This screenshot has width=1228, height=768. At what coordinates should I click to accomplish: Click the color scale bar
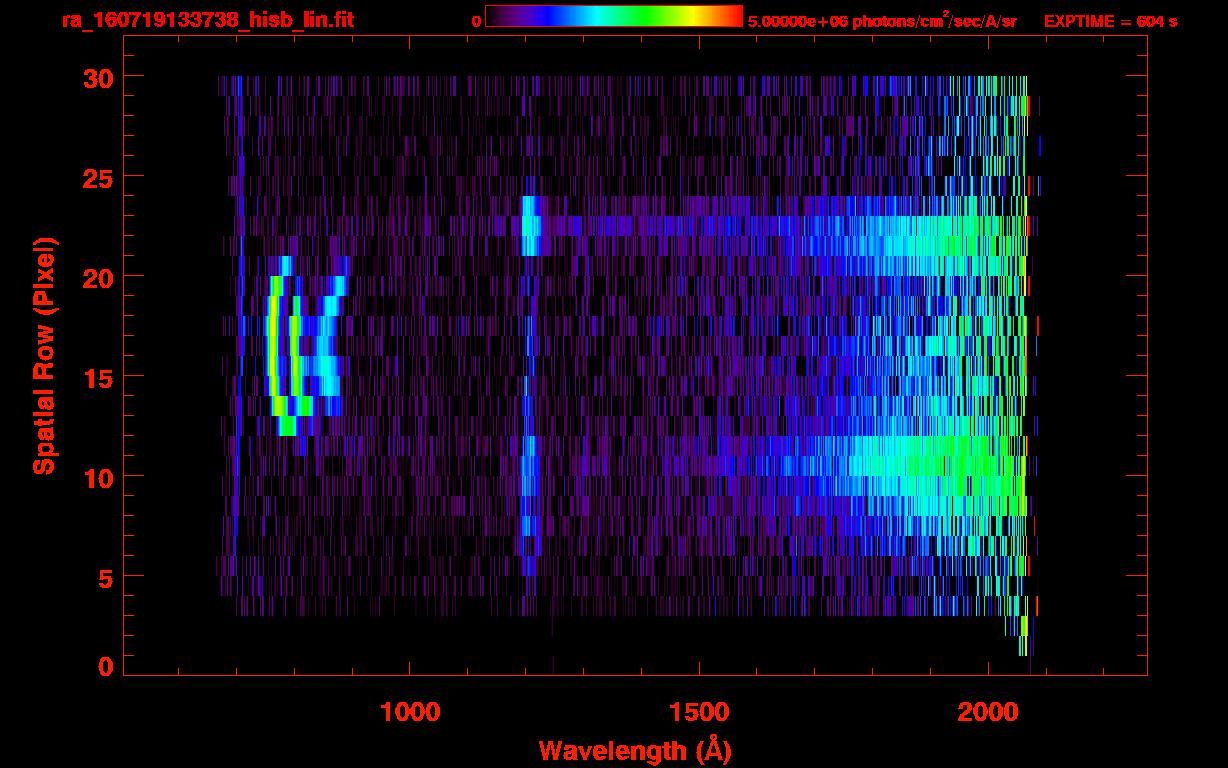point(614,16)
